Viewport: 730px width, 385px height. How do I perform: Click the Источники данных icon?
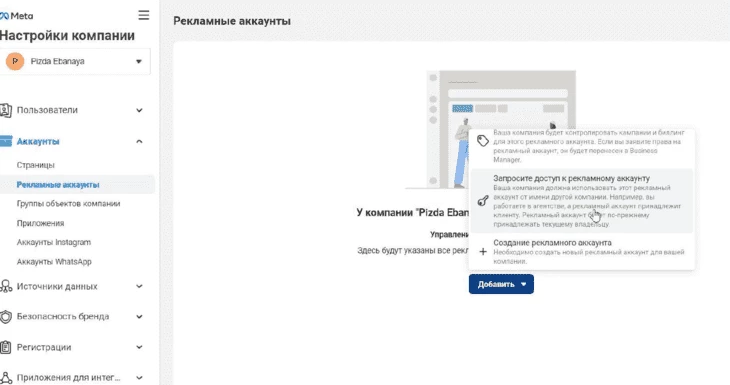click(x=6, y=286)
